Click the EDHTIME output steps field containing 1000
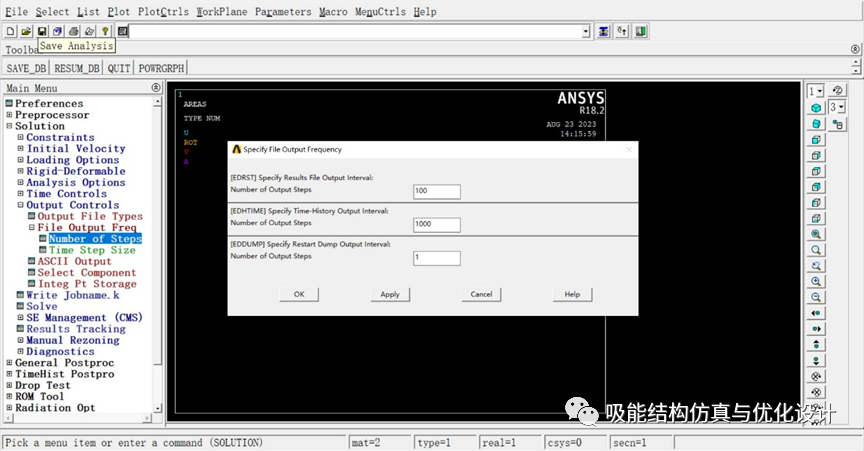This screenshot has width=864, height=451. (437, 224)
